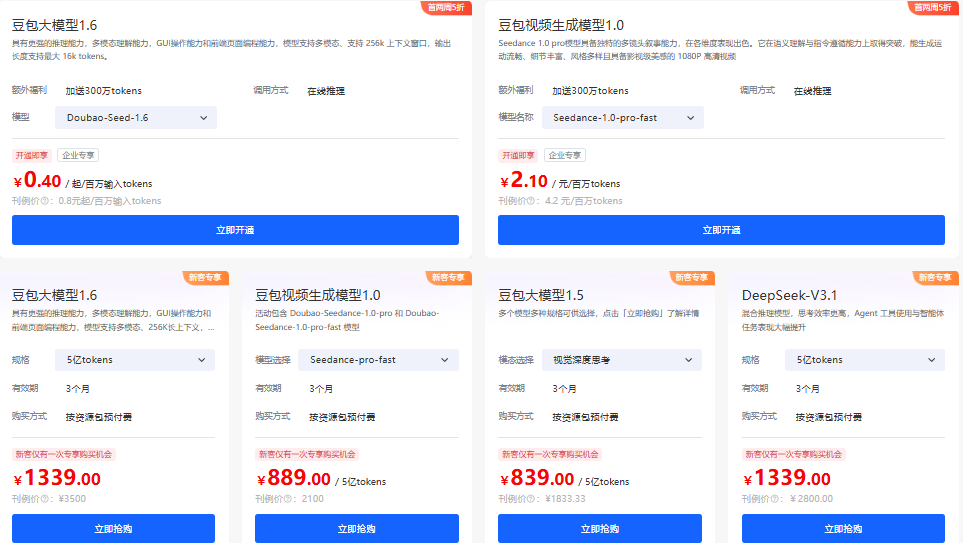This screenshot has width=963, height=543.
Task: Click the '/ 起/百万输入tokens' unit beside ¥0.40
Action: 109,184
